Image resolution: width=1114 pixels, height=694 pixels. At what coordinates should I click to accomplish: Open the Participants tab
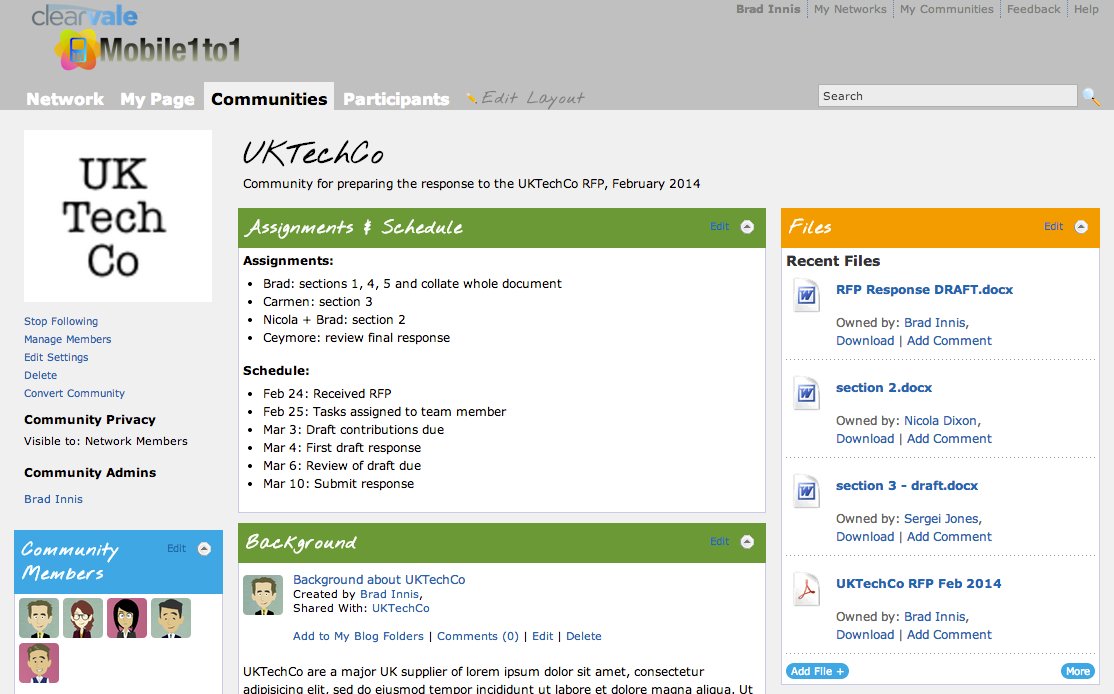coord(396,99)
